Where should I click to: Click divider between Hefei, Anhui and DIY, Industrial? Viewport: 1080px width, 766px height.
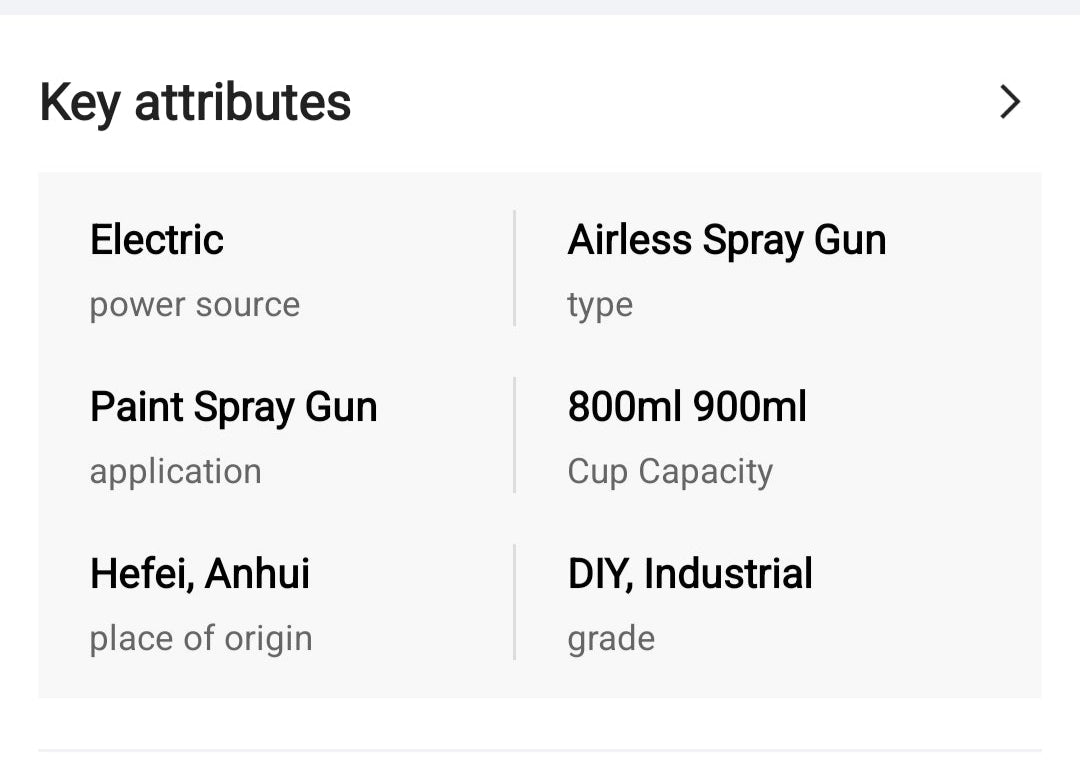click(x=515, y=602)
